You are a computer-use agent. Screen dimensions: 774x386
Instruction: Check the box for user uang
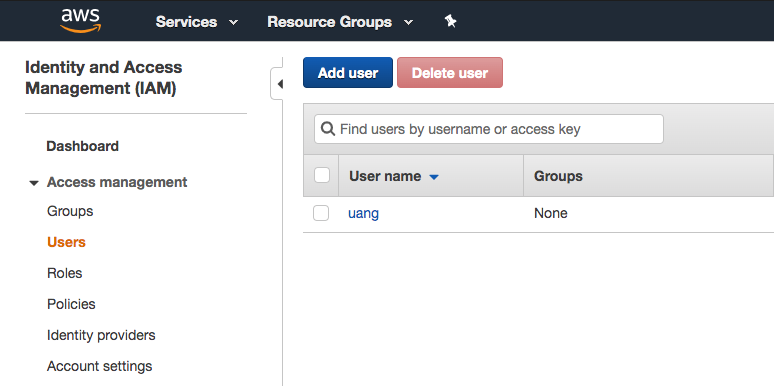[321, 213]
